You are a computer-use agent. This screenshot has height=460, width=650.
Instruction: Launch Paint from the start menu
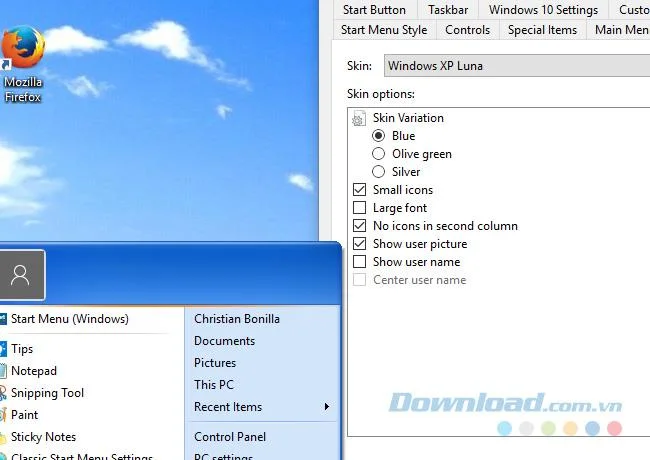[x=24, y=415]
